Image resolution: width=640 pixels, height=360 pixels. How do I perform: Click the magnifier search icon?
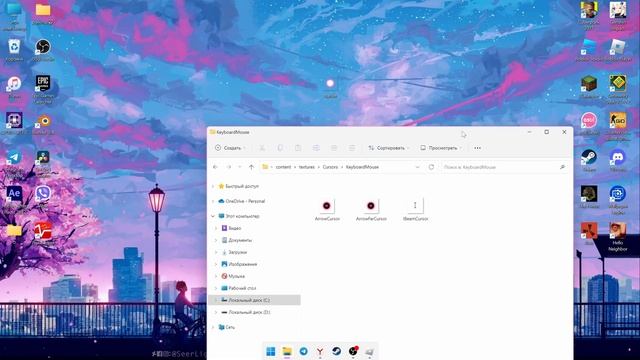coord(562,167)
